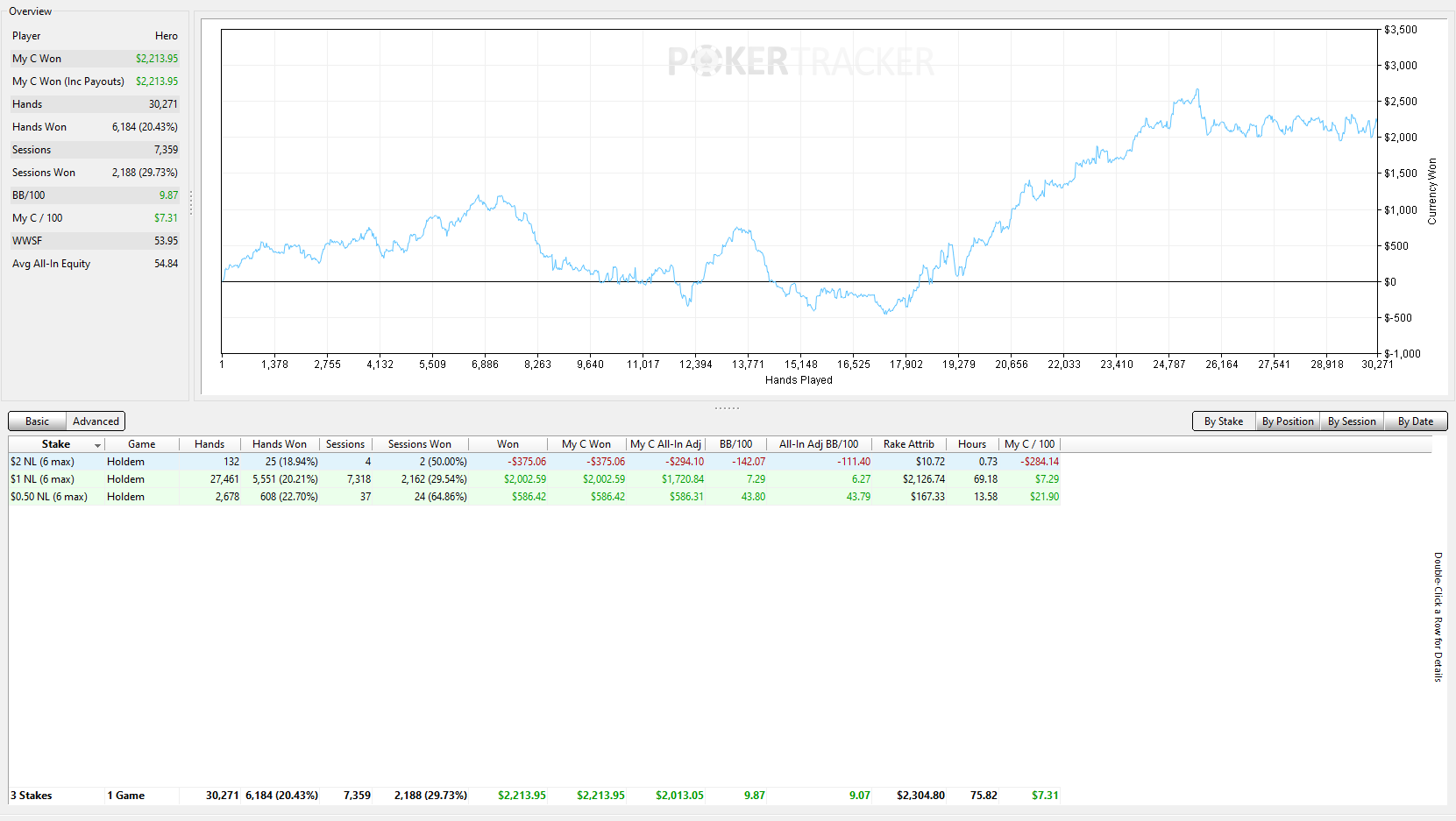The height and width of the screenshot is (821, 1456).
Task: Select the By Stake report tab
Action: [x=1224, y=421]
